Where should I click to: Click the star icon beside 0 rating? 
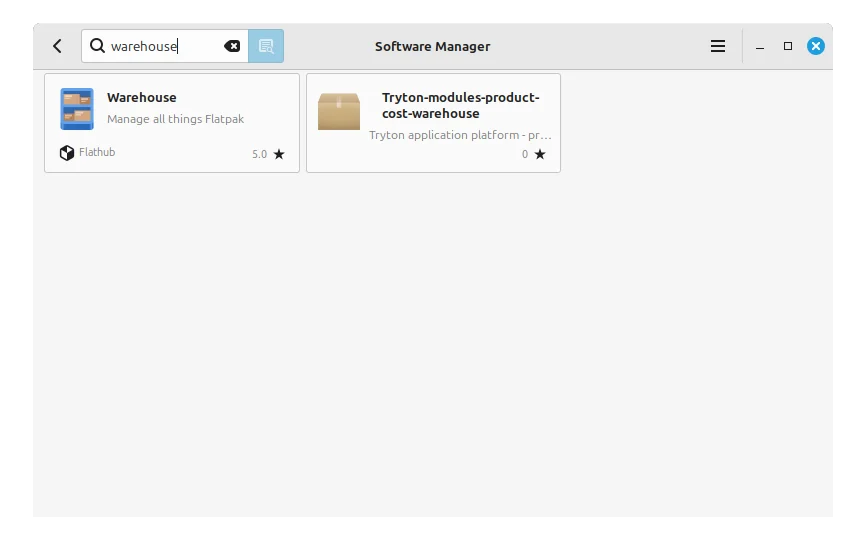(x=540, y=154)
